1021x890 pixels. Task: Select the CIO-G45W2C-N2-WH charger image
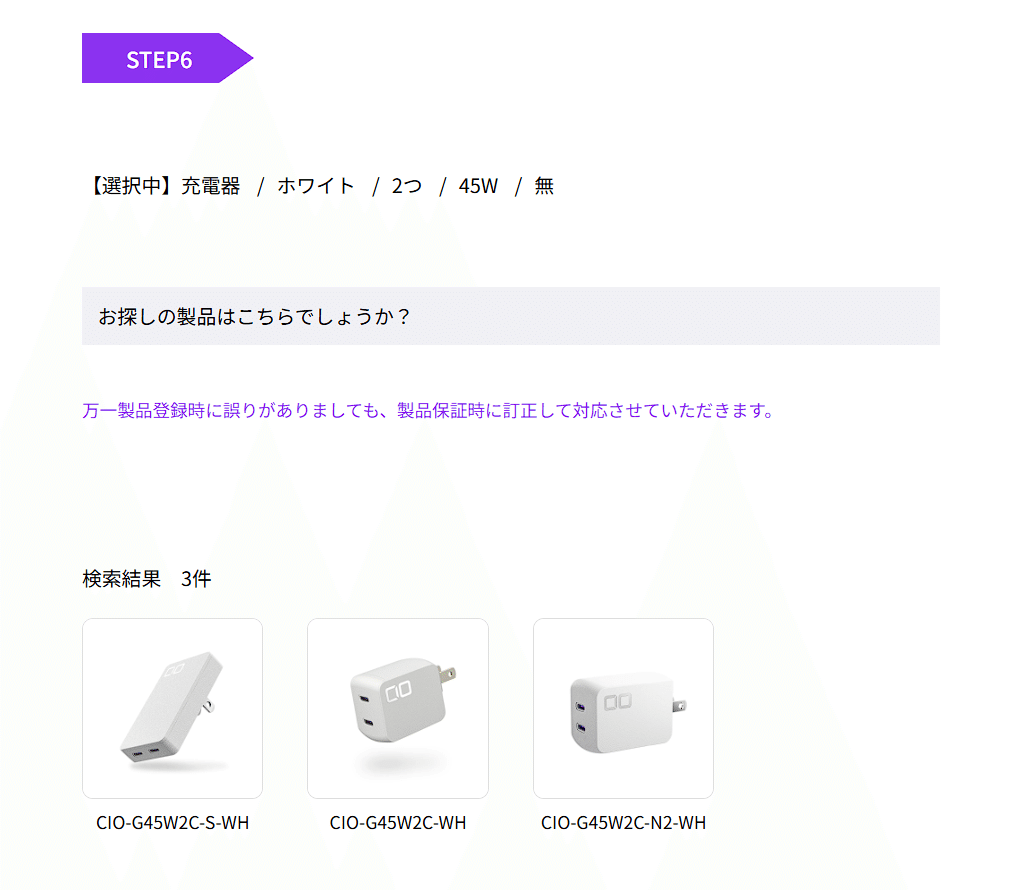pos(623,708)
